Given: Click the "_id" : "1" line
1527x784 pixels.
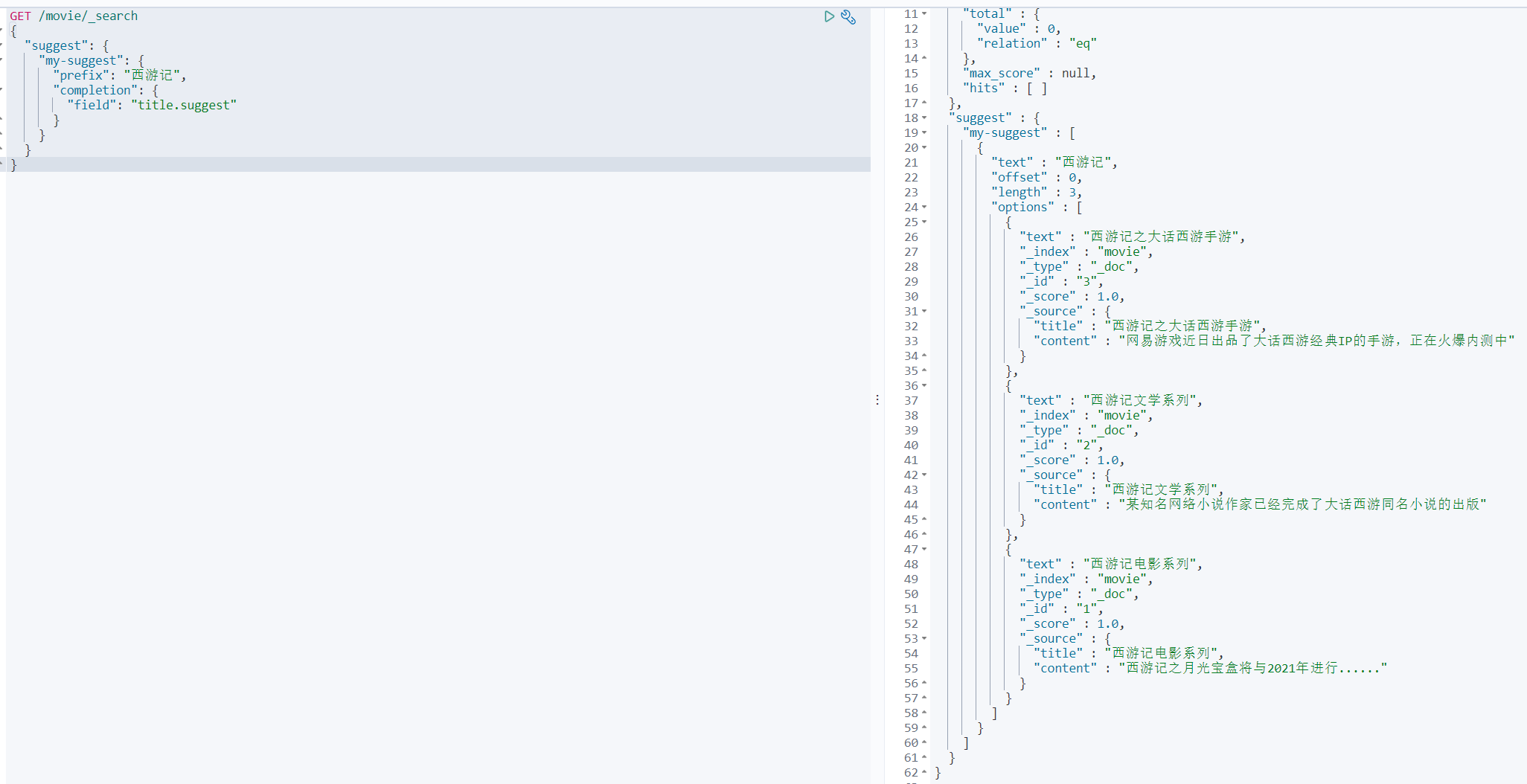Looking at the screenshot, I should click(x=1061, y=608).
